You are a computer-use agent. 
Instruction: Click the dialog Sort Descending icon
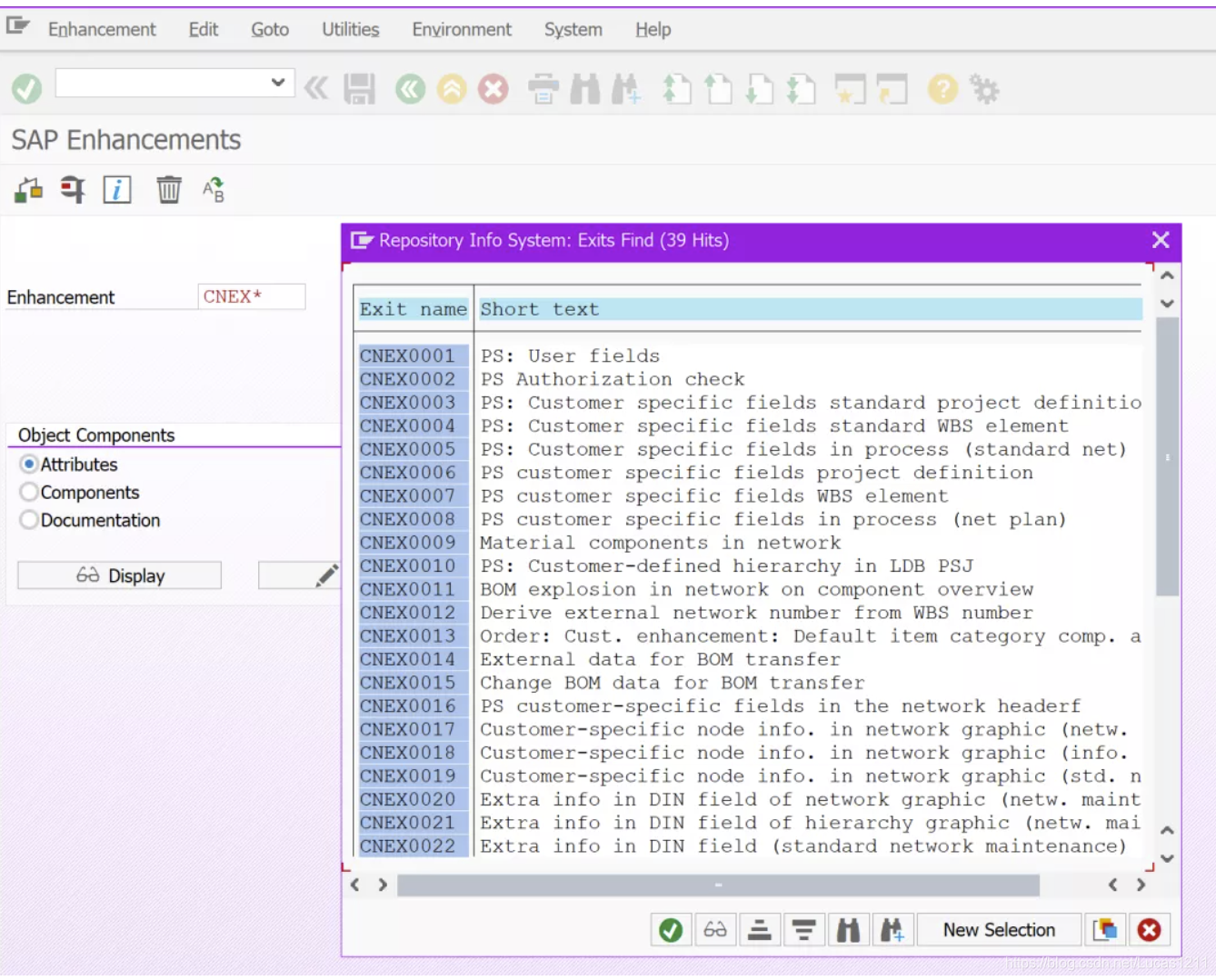tap(803, 930)
